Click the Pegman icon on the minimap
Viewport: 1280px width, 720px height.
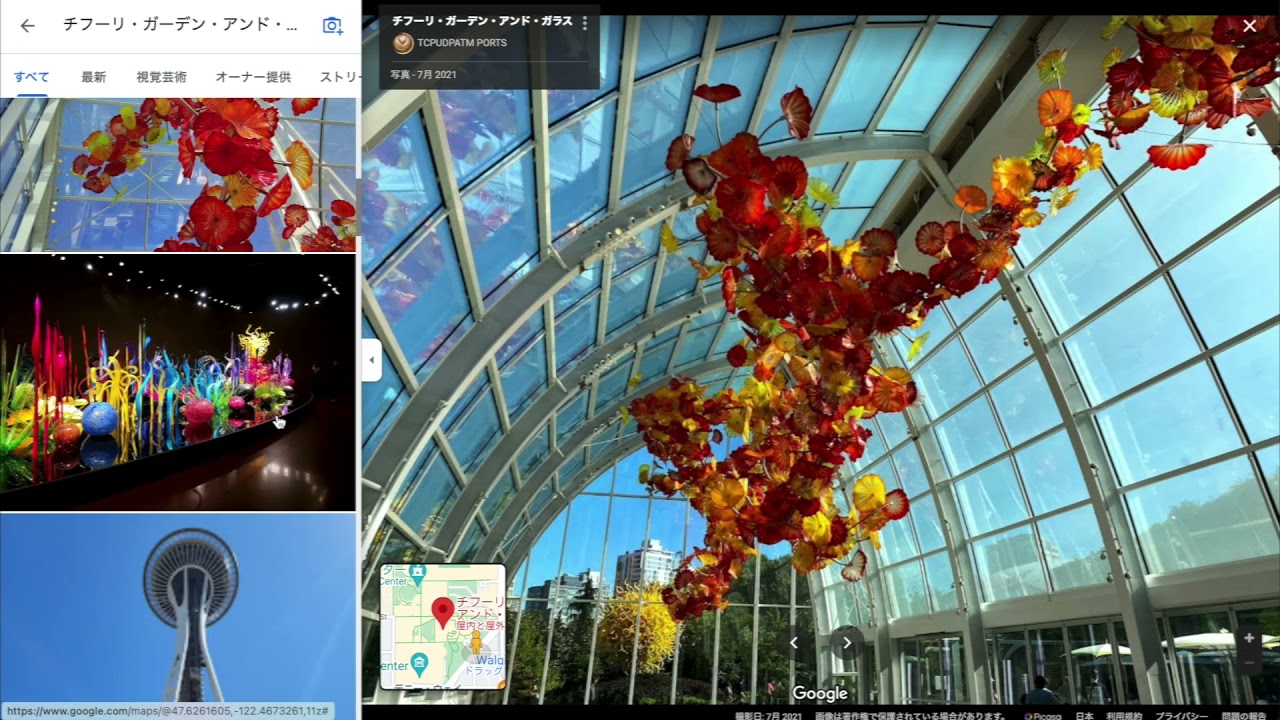coord(476,641)
